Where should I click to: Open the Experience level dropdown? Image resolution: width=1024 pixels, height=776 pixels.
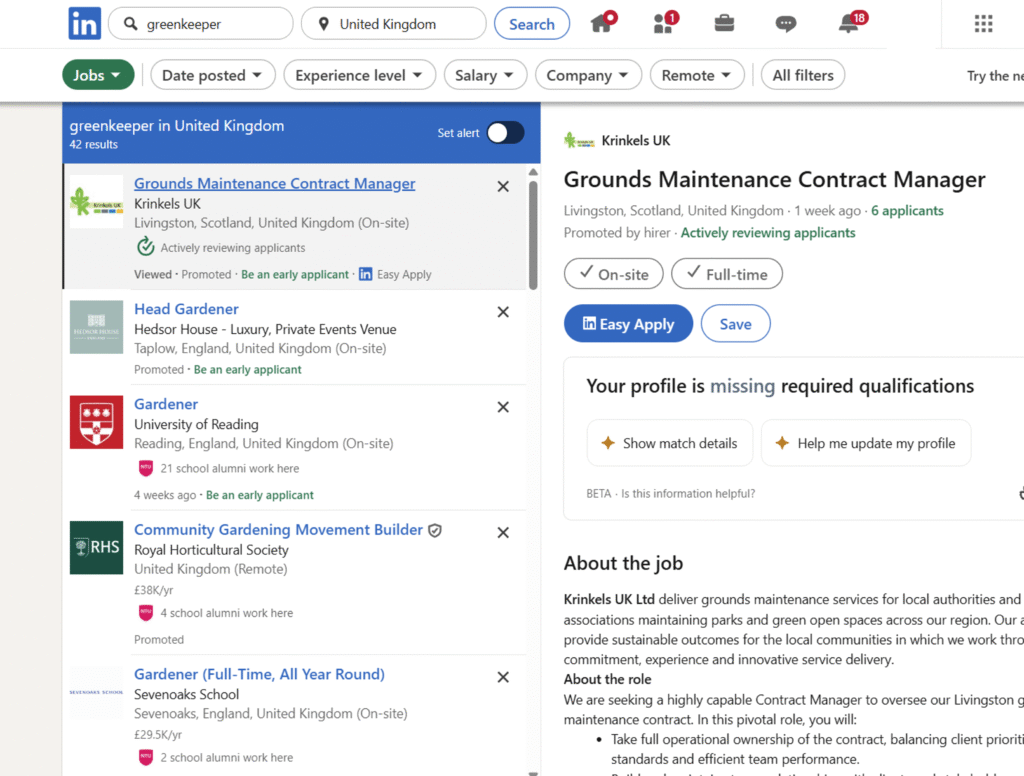[x=360, y=75]
